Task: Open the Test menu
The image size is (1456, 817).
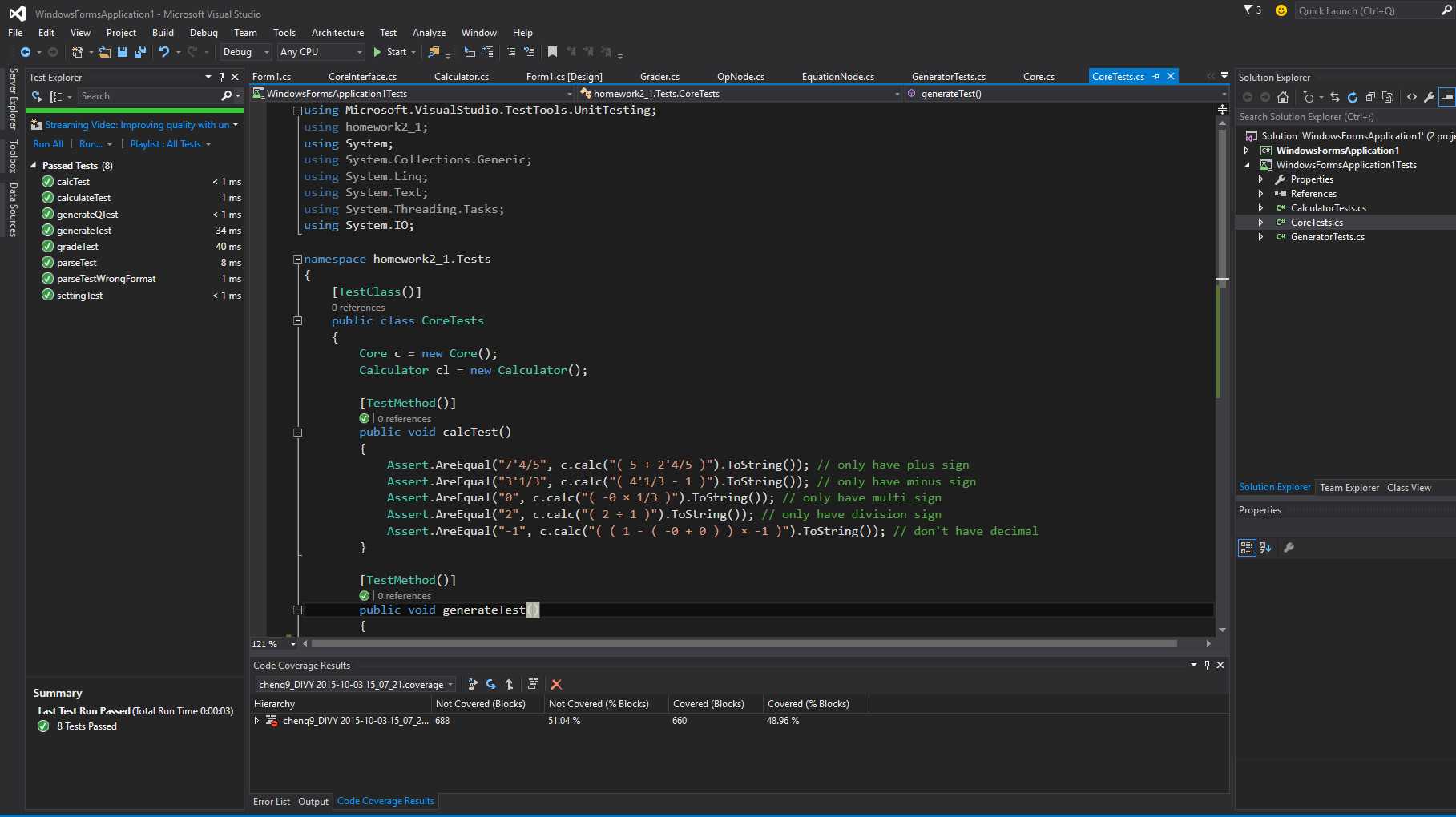Action: pyautogui.click(x=388, y=33)
